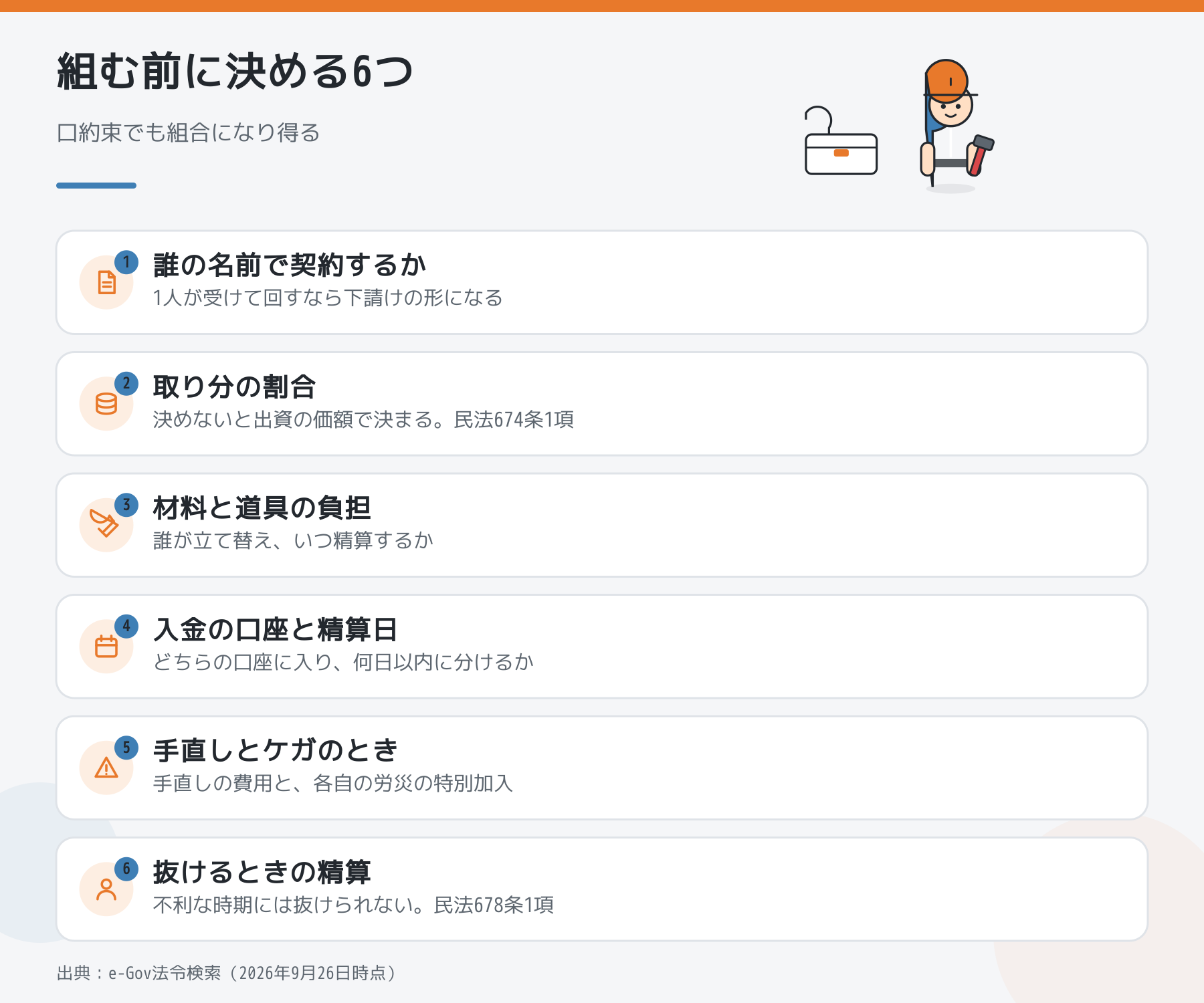Click the subtitle 口約束でも組合になり得る

click(x=188, y=133)
